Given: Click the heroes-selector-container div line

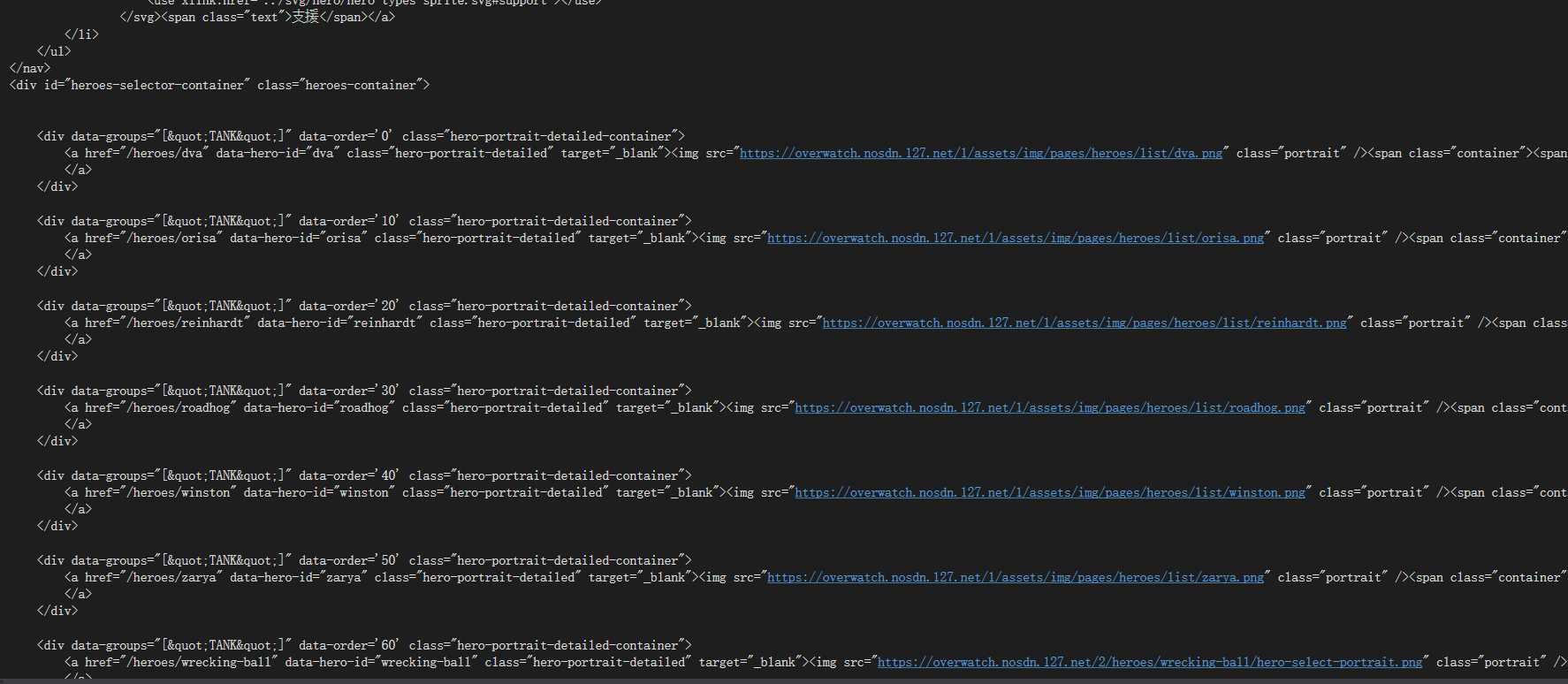Looking at the screenshot, I should tap(219, 85).
